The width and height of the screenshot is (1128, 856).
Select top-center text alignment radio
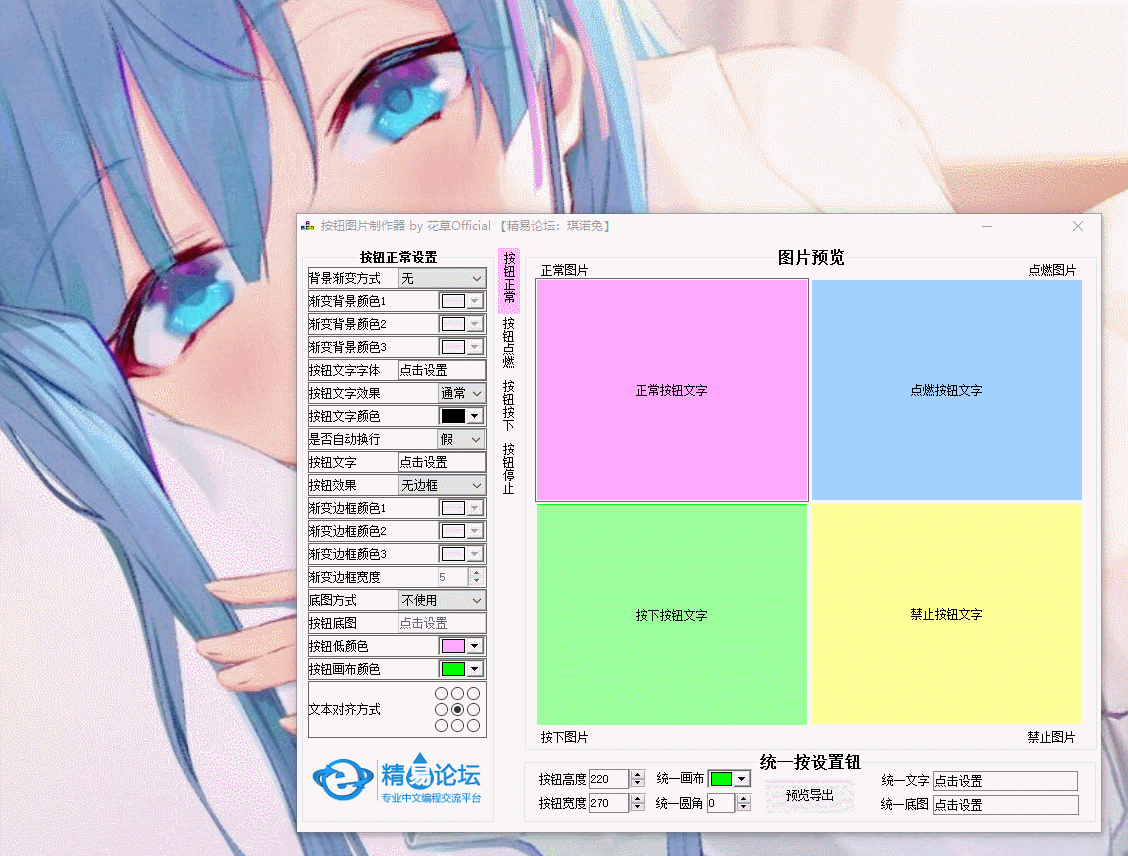coord(458,693)
